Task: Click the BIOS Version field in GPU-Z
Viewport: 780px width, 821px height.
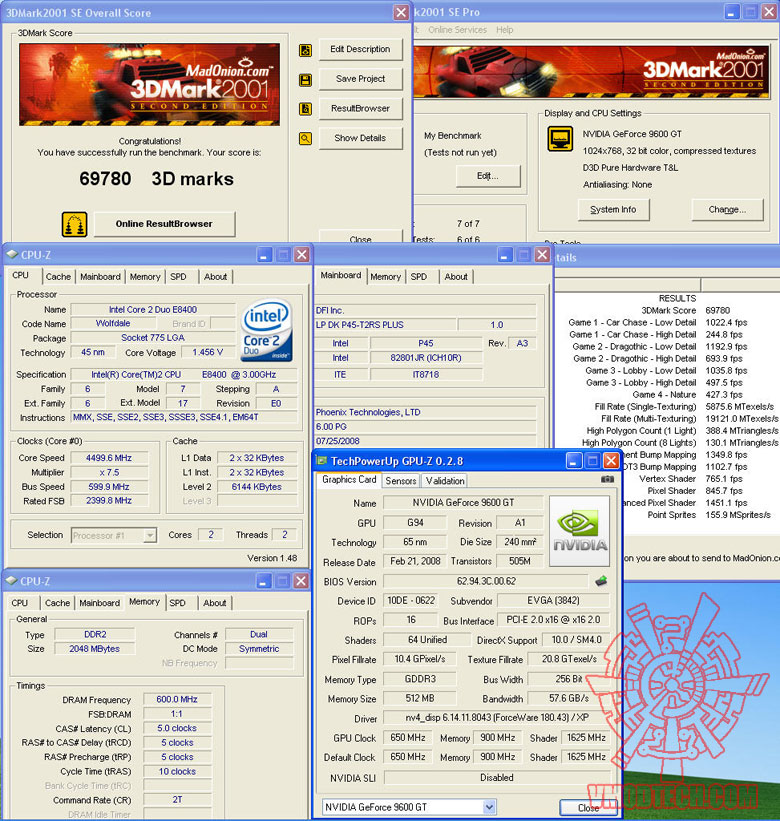Action: tap(486, 581)
